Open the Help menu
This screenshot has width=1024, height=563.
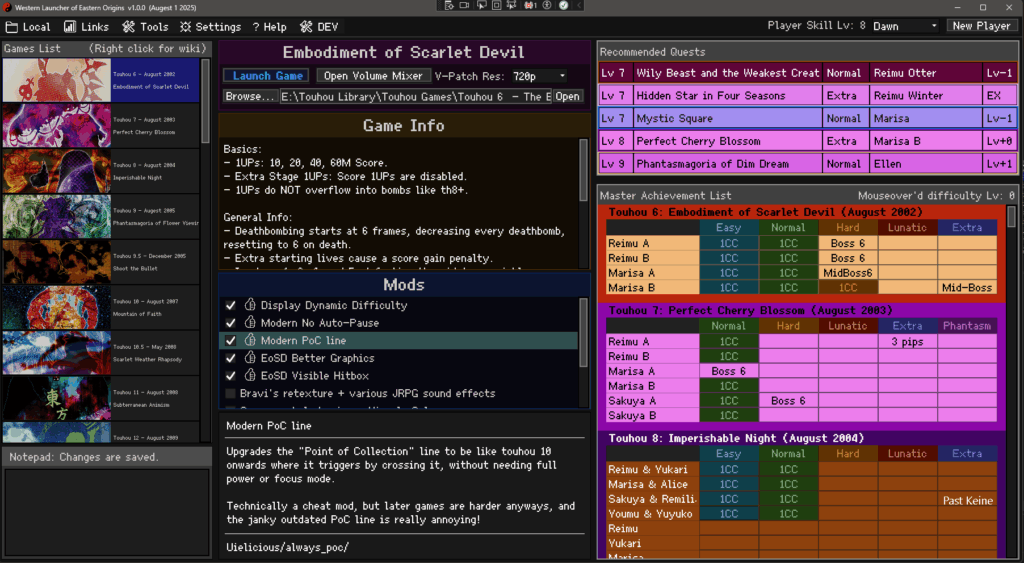pos(269,27)
